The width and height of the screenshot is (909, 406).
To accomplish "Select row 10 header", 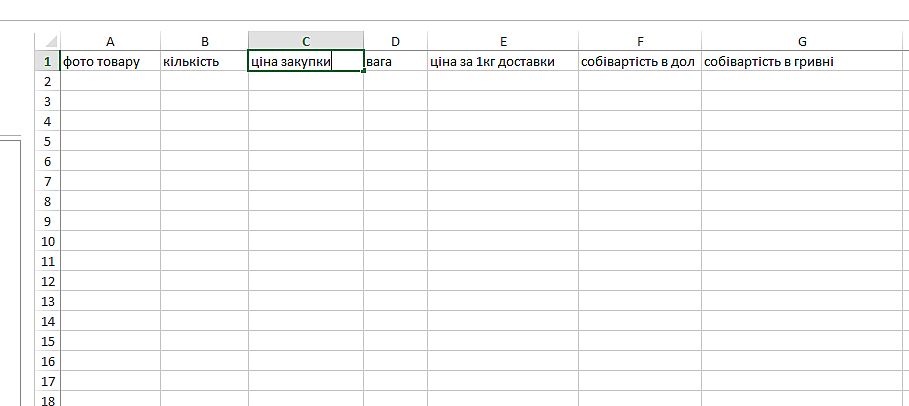I will pos(47,241).
